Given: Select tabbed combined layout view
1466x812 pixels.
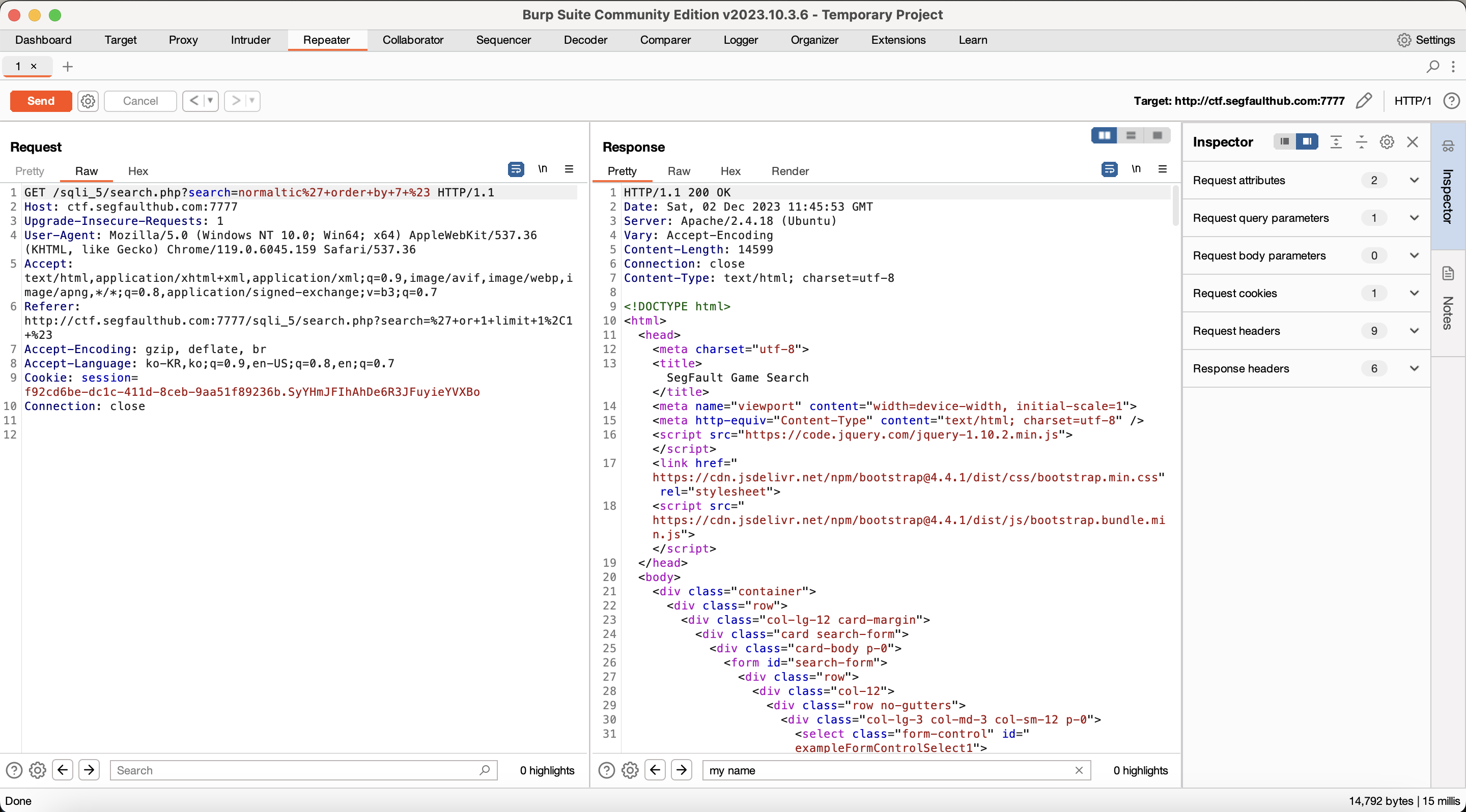Looking at the screenshot, I should [1157, 135].
